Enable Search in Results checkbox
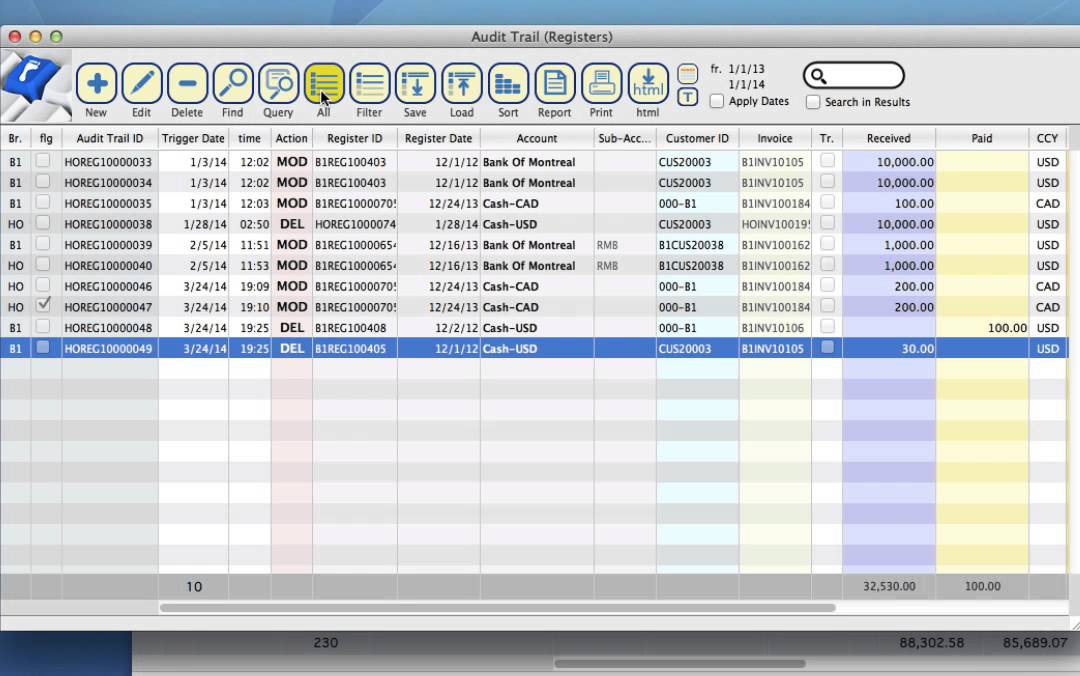Image resolution: width=1080 pixels, height=676 pixels. [813, 102]
